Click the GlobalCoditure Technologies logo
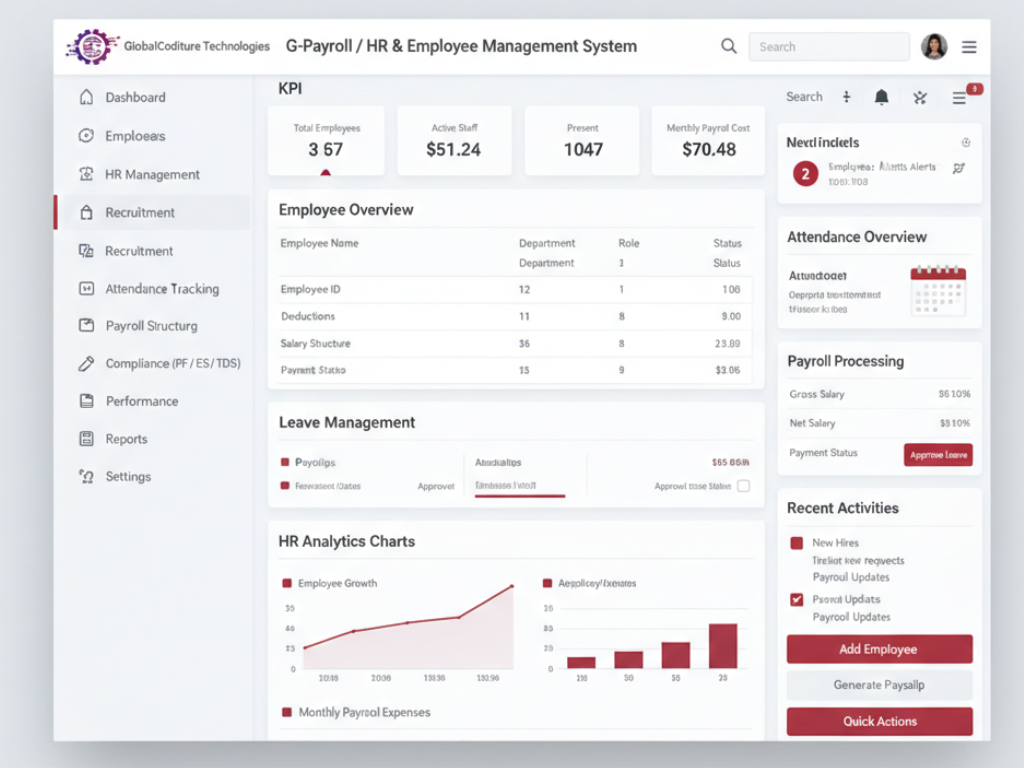 [92, 46]
